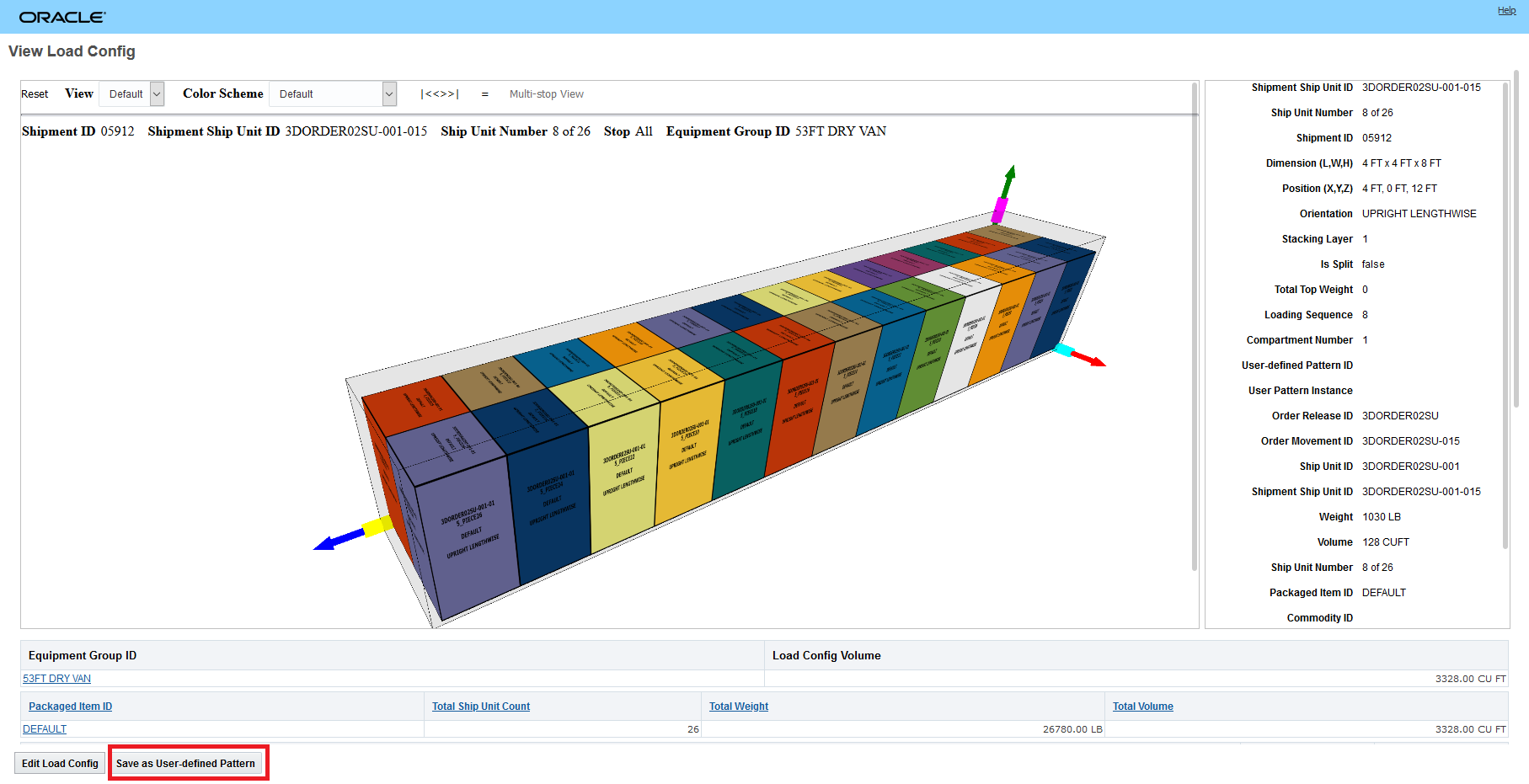Sort by Total Weight column
1529x784 pixels.
[739, 707]
